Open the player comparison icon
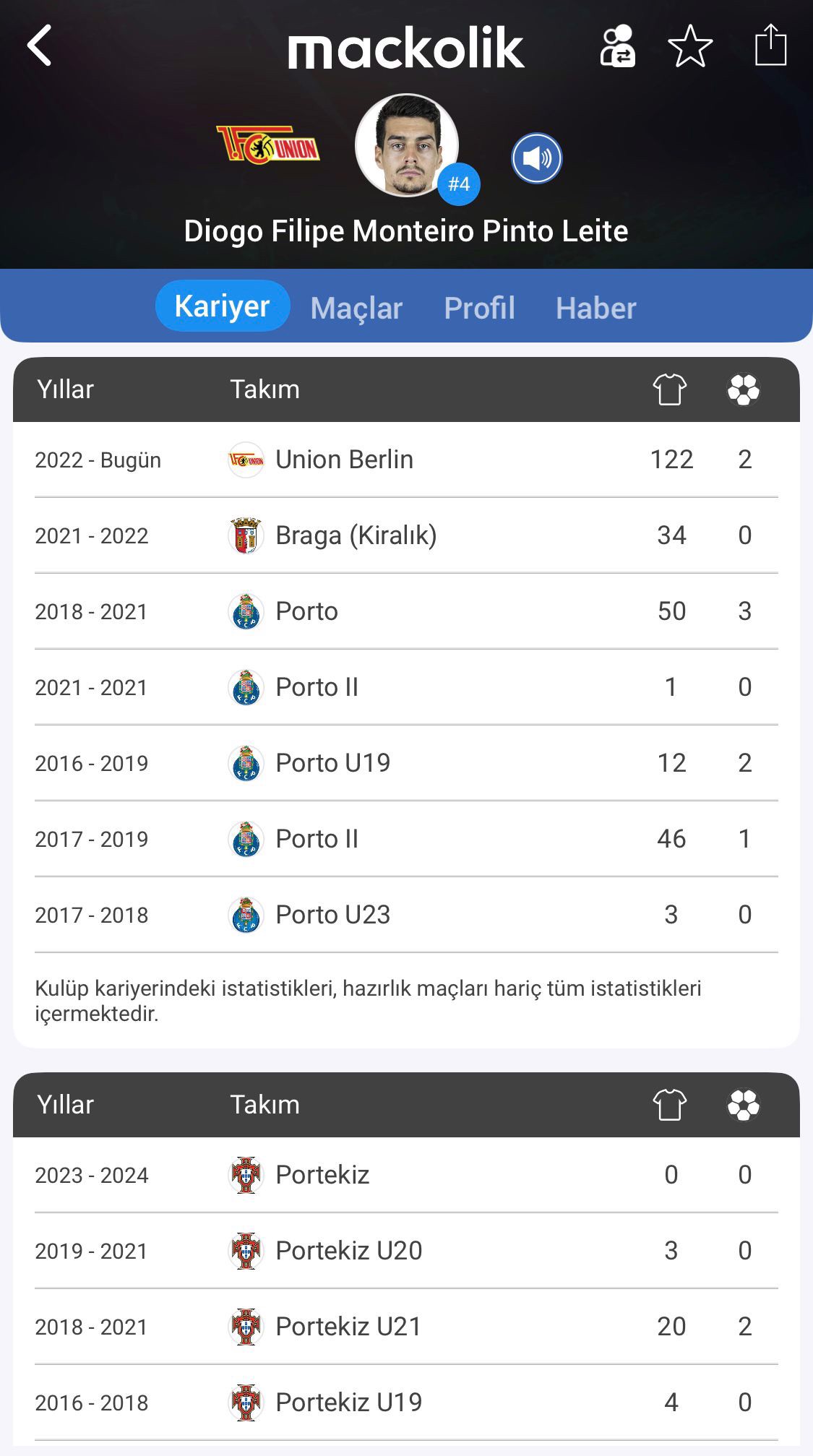This screenshot has width=813, height=1456. (618, 46)
